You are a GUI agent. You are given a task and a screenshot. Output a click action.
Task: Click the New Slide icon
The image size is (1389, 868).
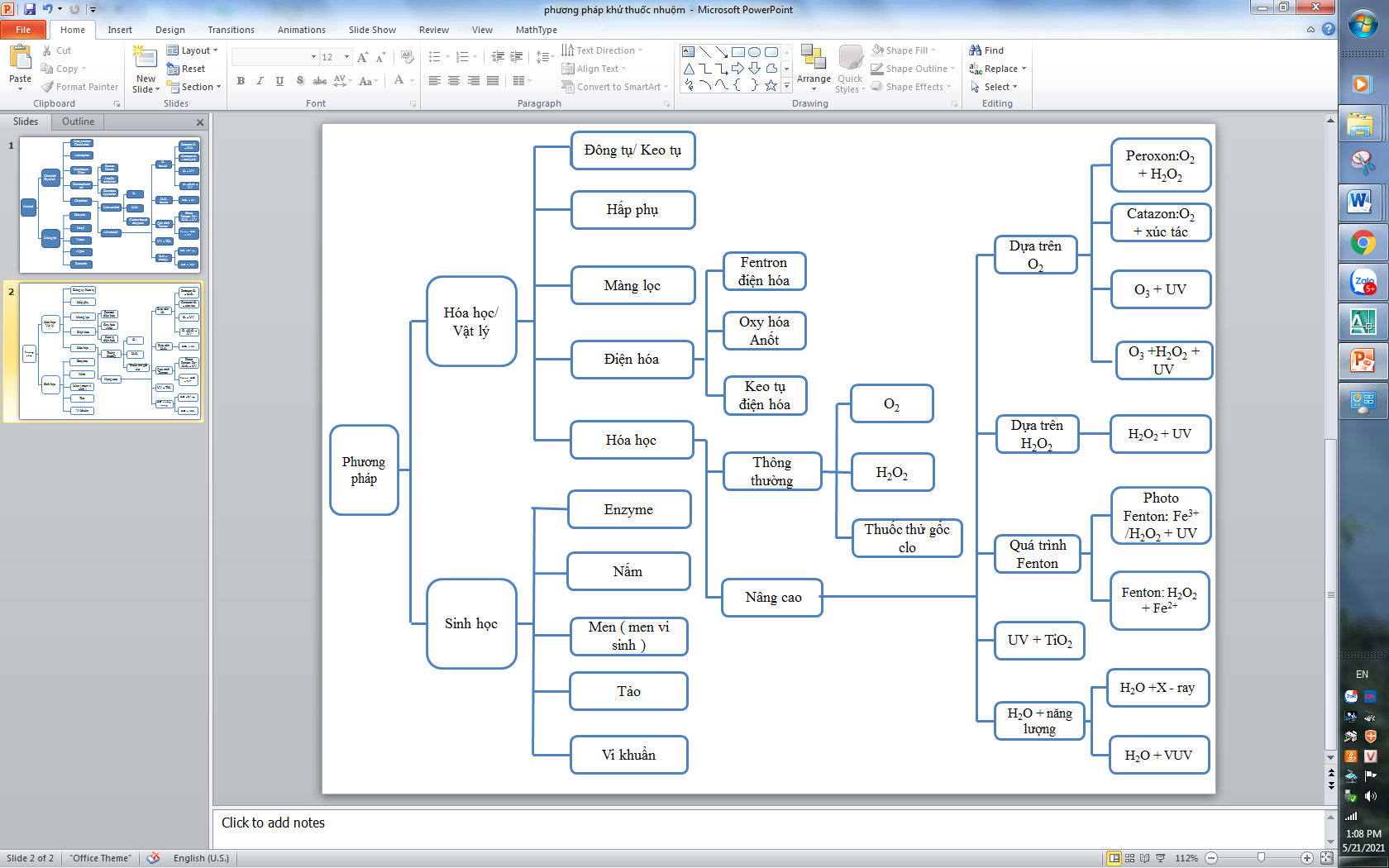click(x=146, y=58)
